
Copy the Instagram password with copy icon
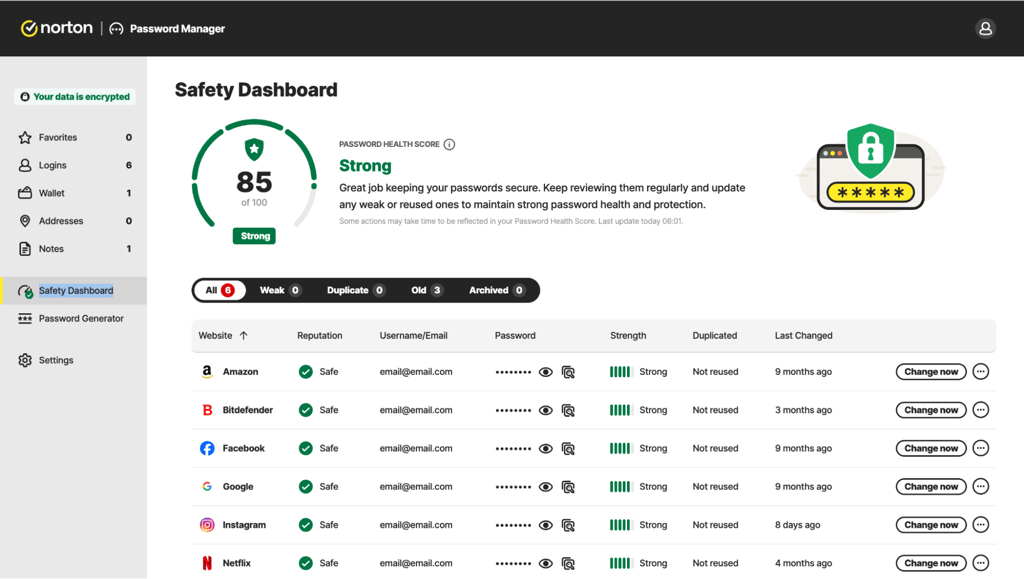click(568, 525)
